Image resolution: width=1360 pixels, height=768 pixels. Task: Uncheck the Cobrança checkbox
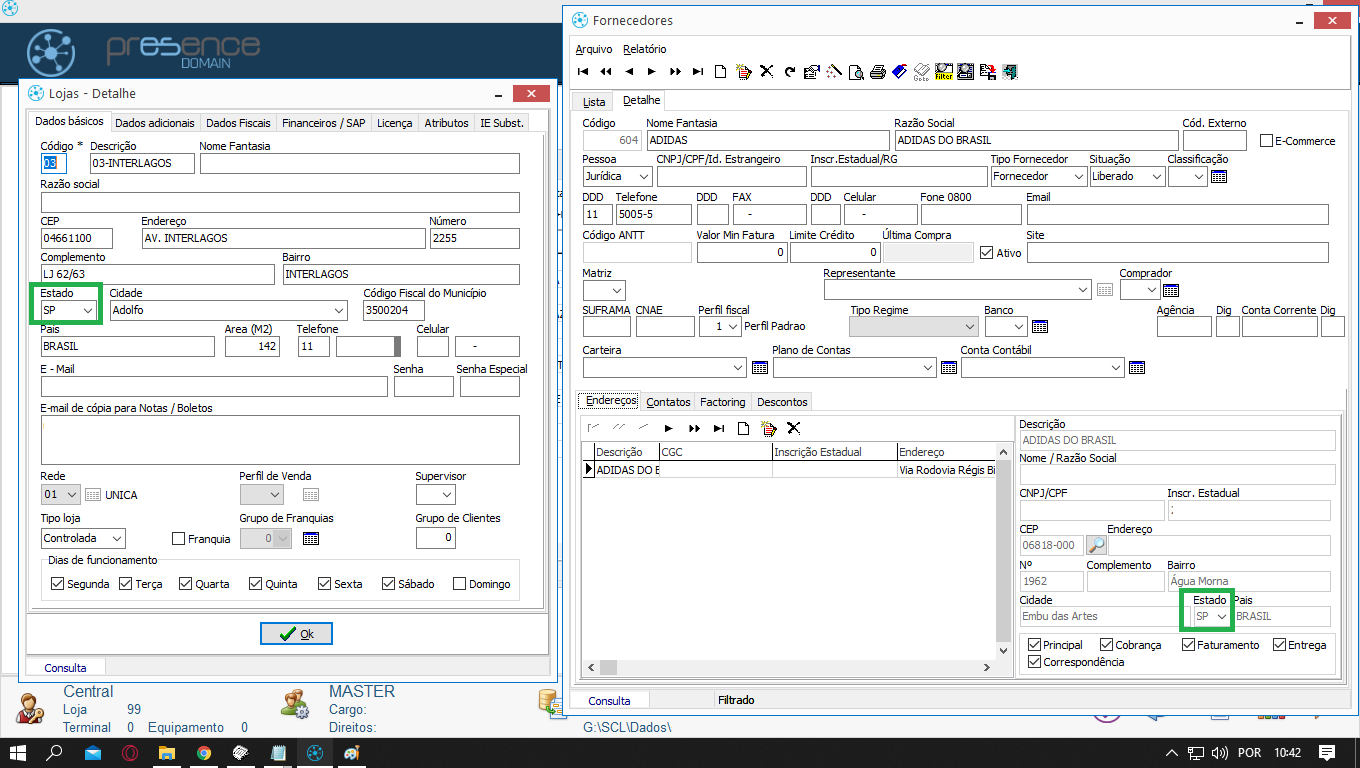pos(1107,645)
